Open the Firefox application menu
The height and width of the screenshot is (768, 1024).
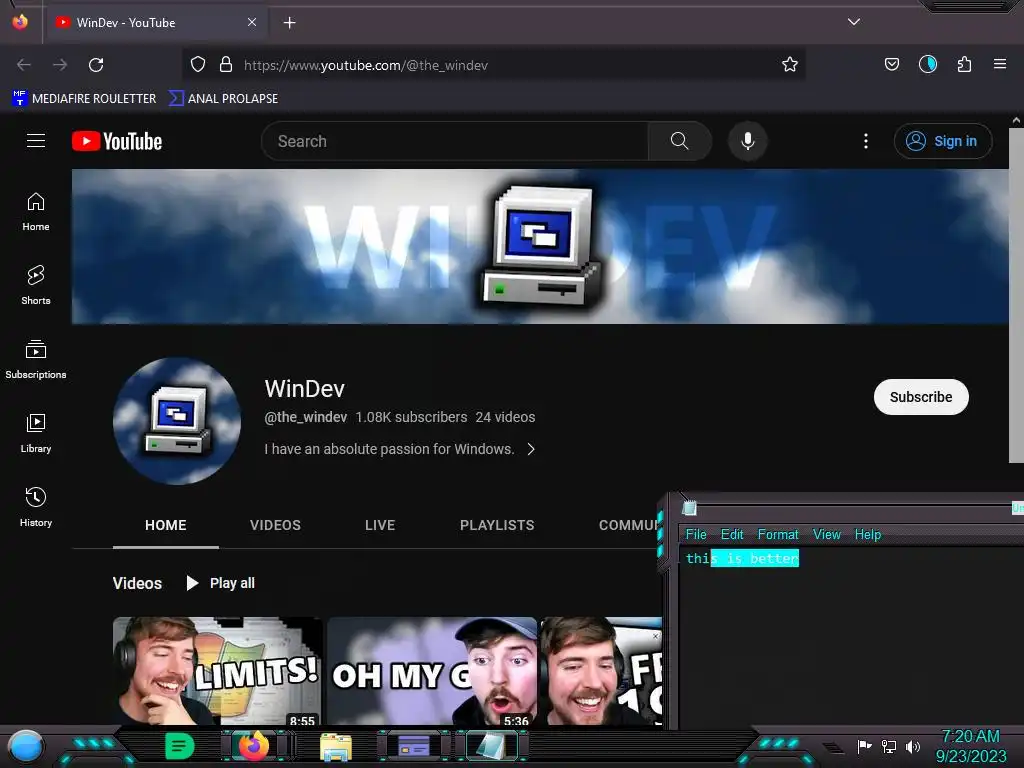click(999, 64)
